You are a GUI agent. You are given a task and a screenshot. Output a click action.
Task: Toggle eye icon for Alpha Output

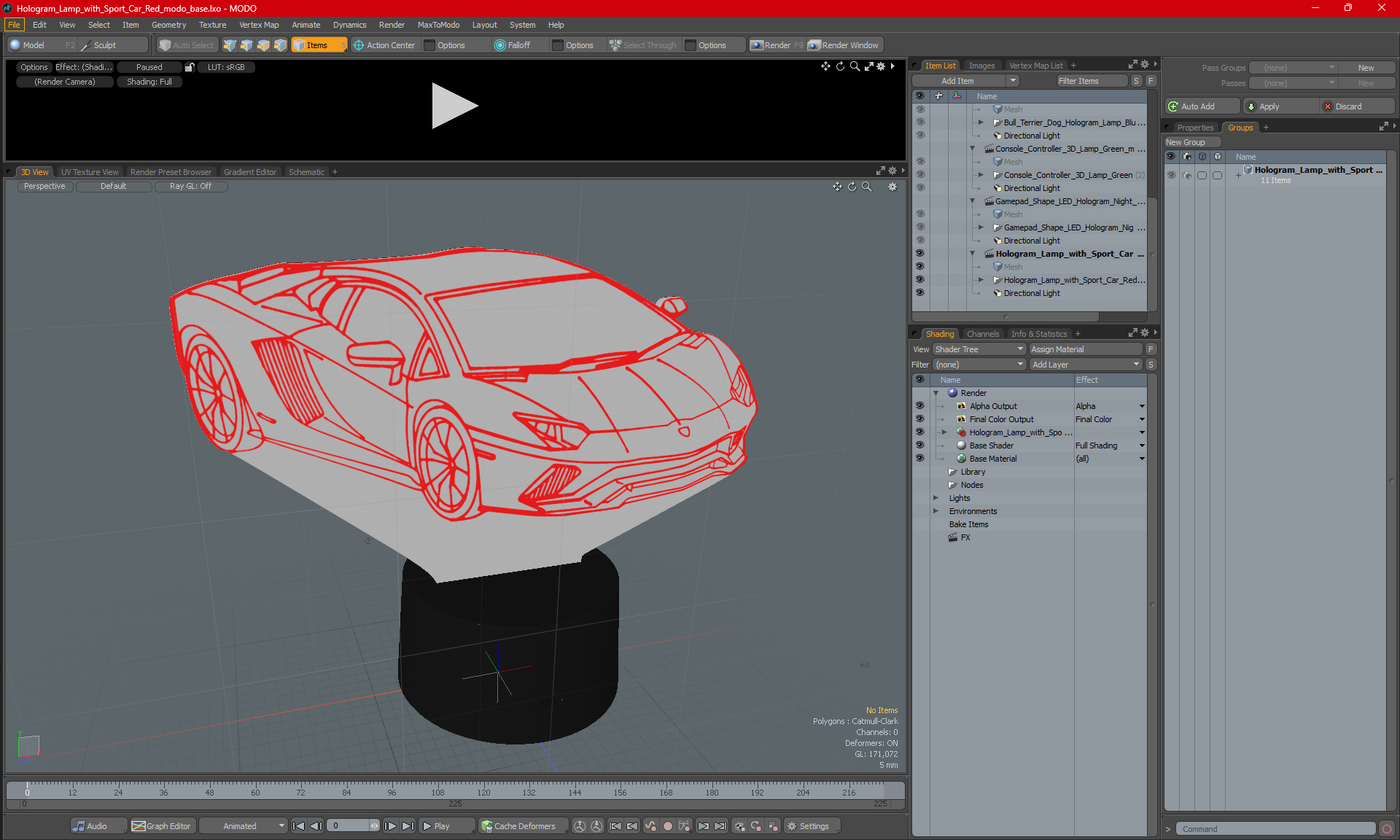coord(919,406)
